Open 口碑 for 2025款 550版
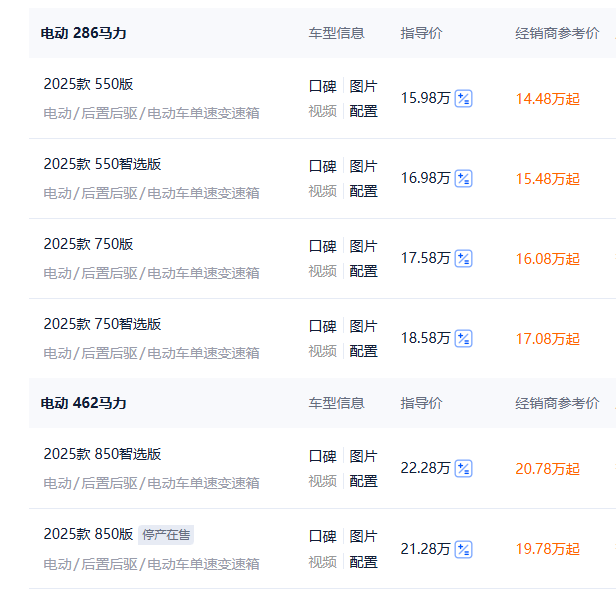This screenshot has height=596, width=616. 322,86
